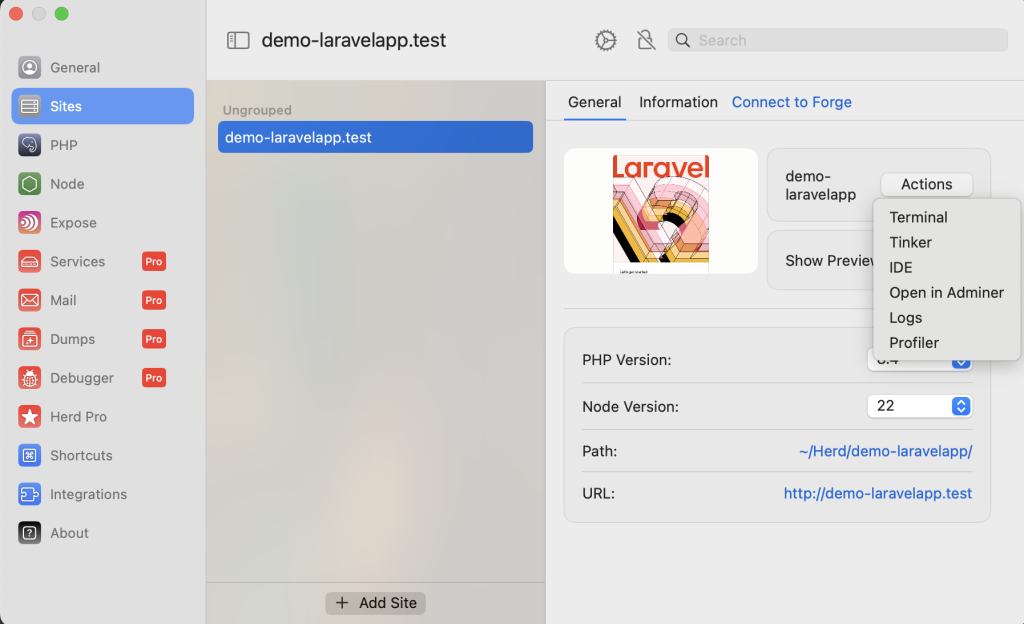Select Open in Adminer menu entry
This screenshot has height=624, width=1024.
[x=946, y=292]
